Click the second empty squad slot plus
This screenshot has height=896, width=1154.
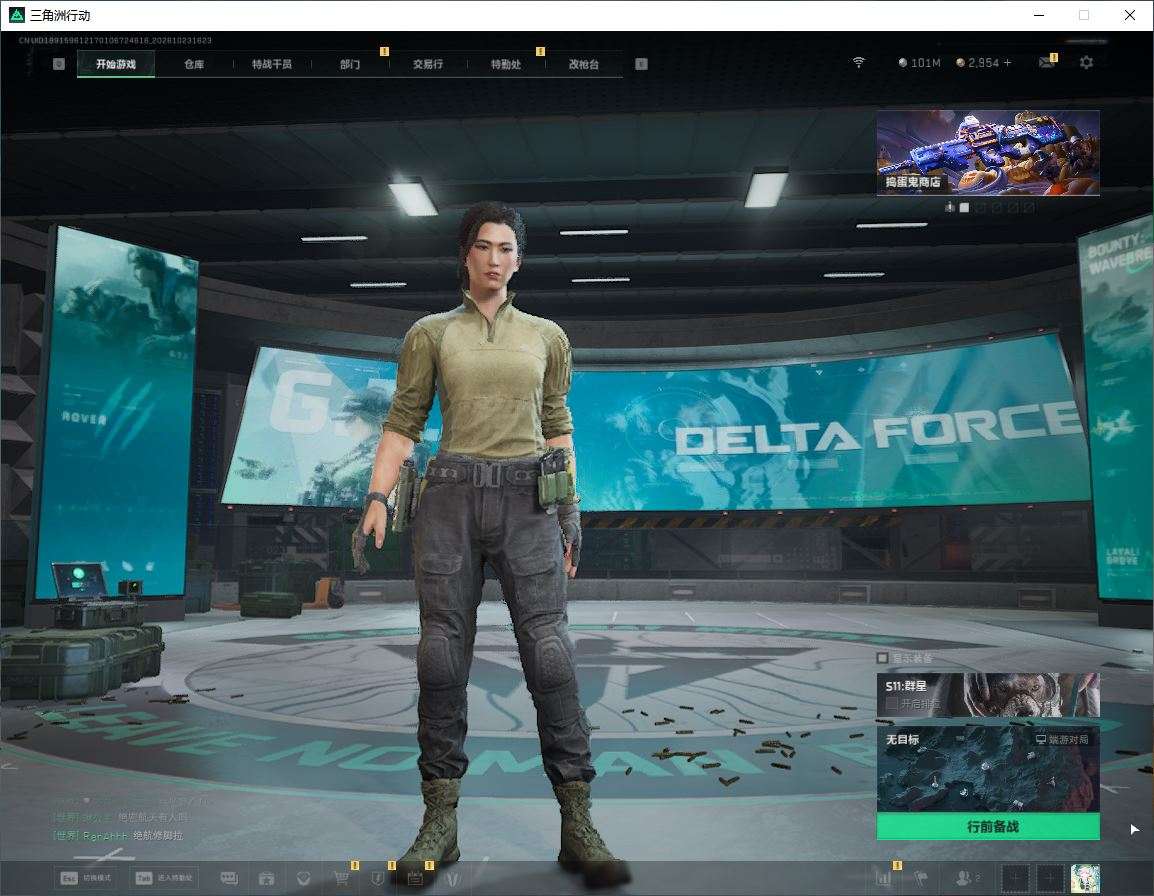click(1050, 878)
